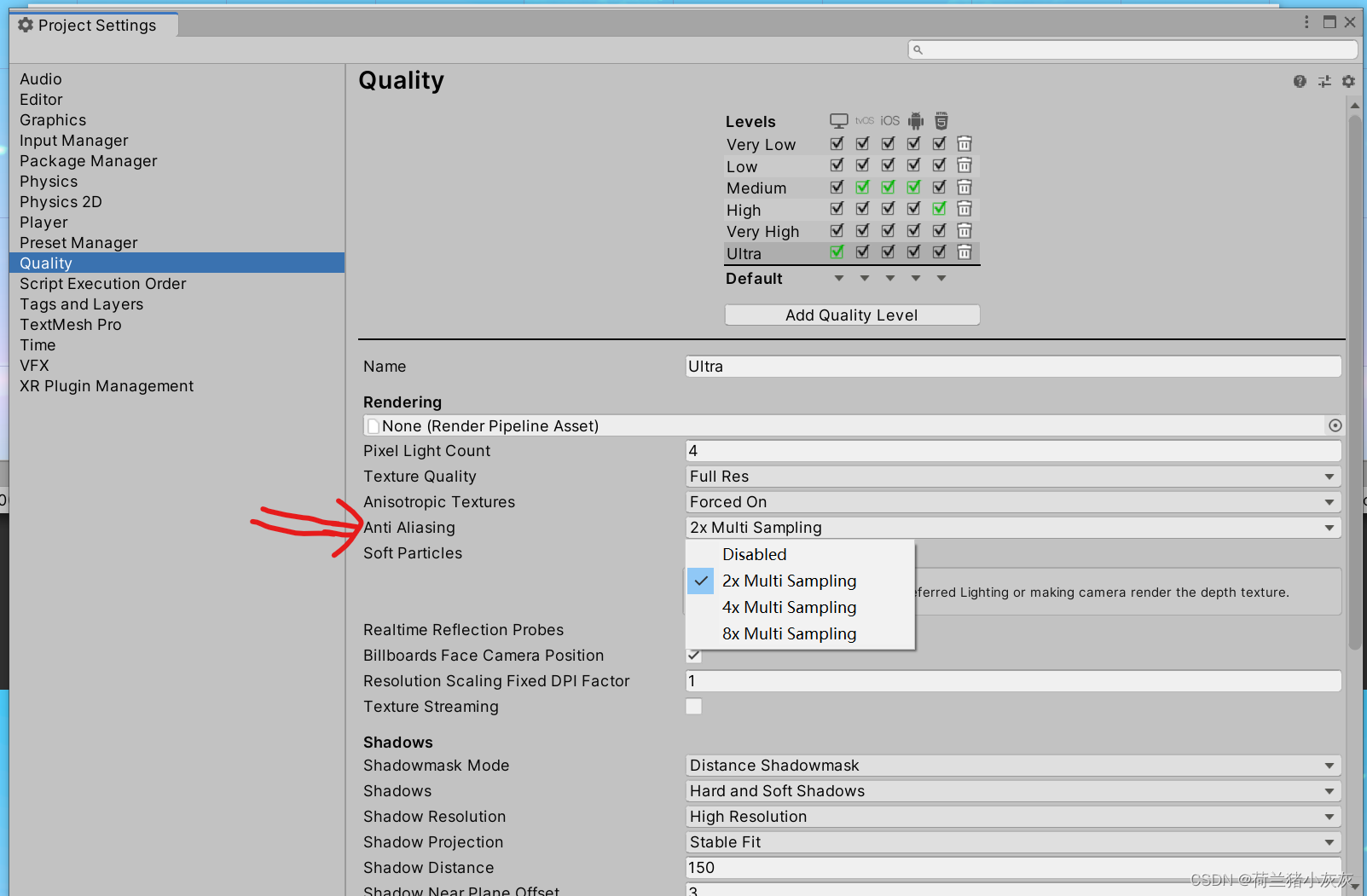Click the settings search field
The width and height of the screenshot is (1367, 896).
[1132, 49]
